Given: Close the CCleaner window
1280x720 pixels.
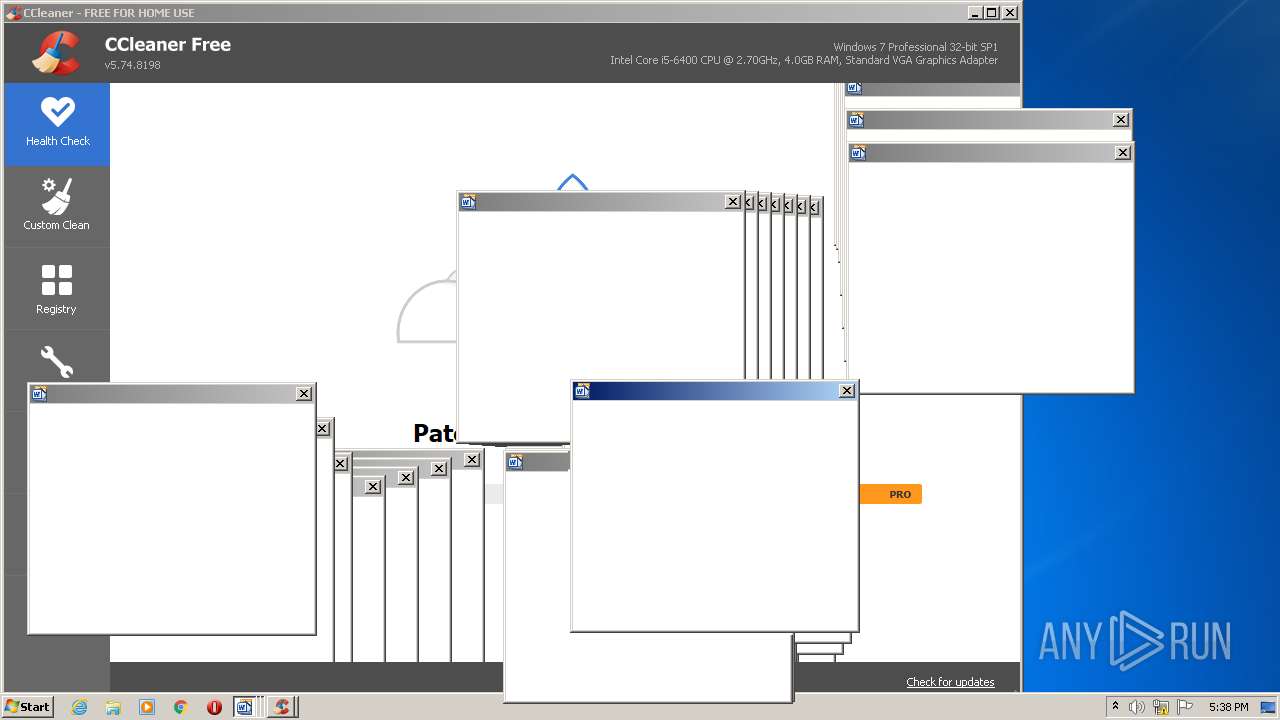Looking at the screenshot, I should click(1010, 13).
